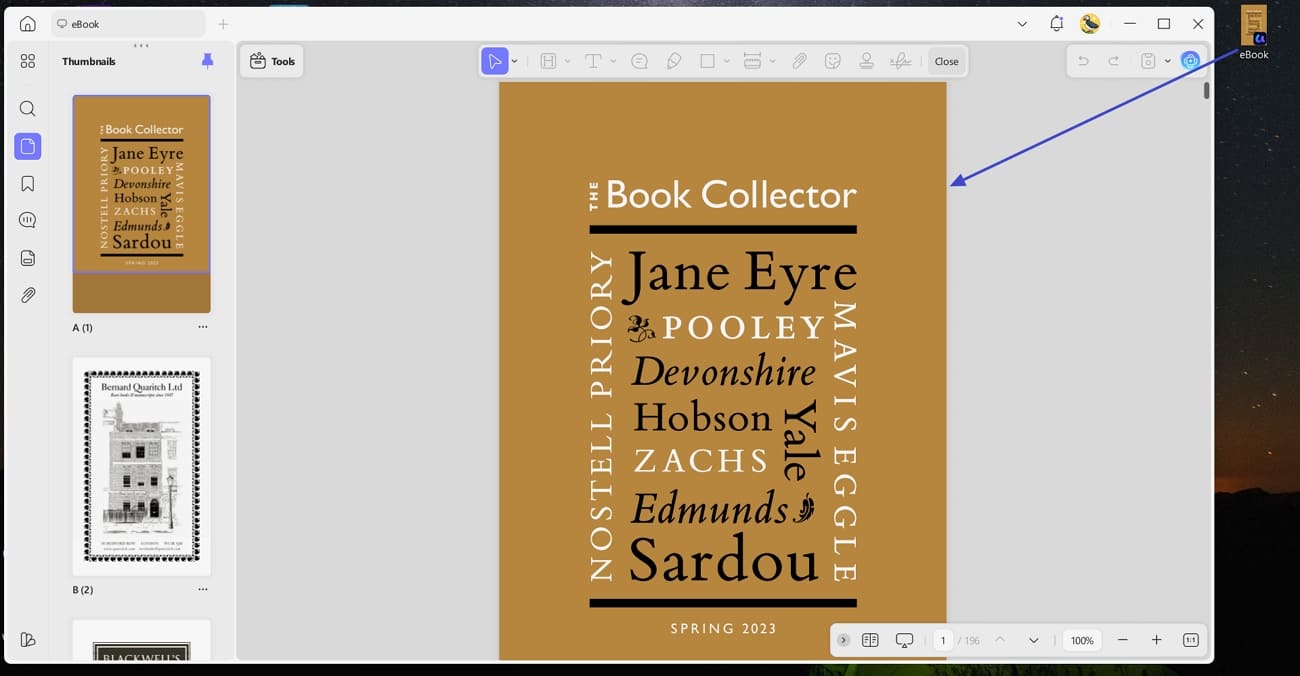The width and height of the screenshot is (1300, 676).
Task: Open the stamp tool
Action: 866,61
